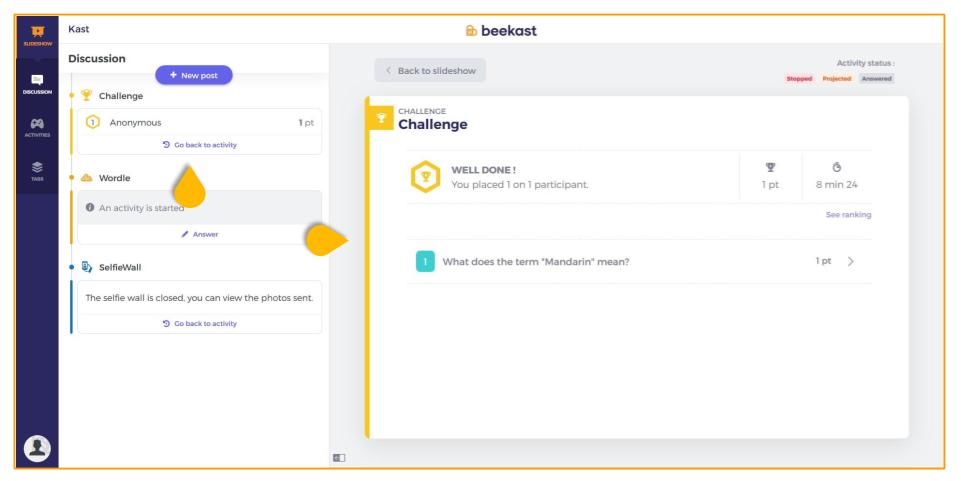
Task: Click Answer under Wordle activity
Action: [x=200, y=234]
